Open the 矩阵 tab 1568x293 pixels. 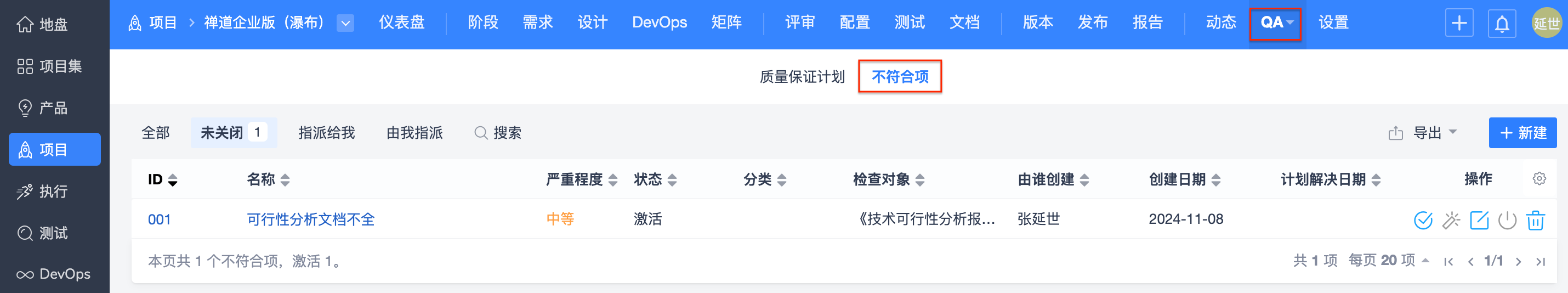tap(726, 22)
